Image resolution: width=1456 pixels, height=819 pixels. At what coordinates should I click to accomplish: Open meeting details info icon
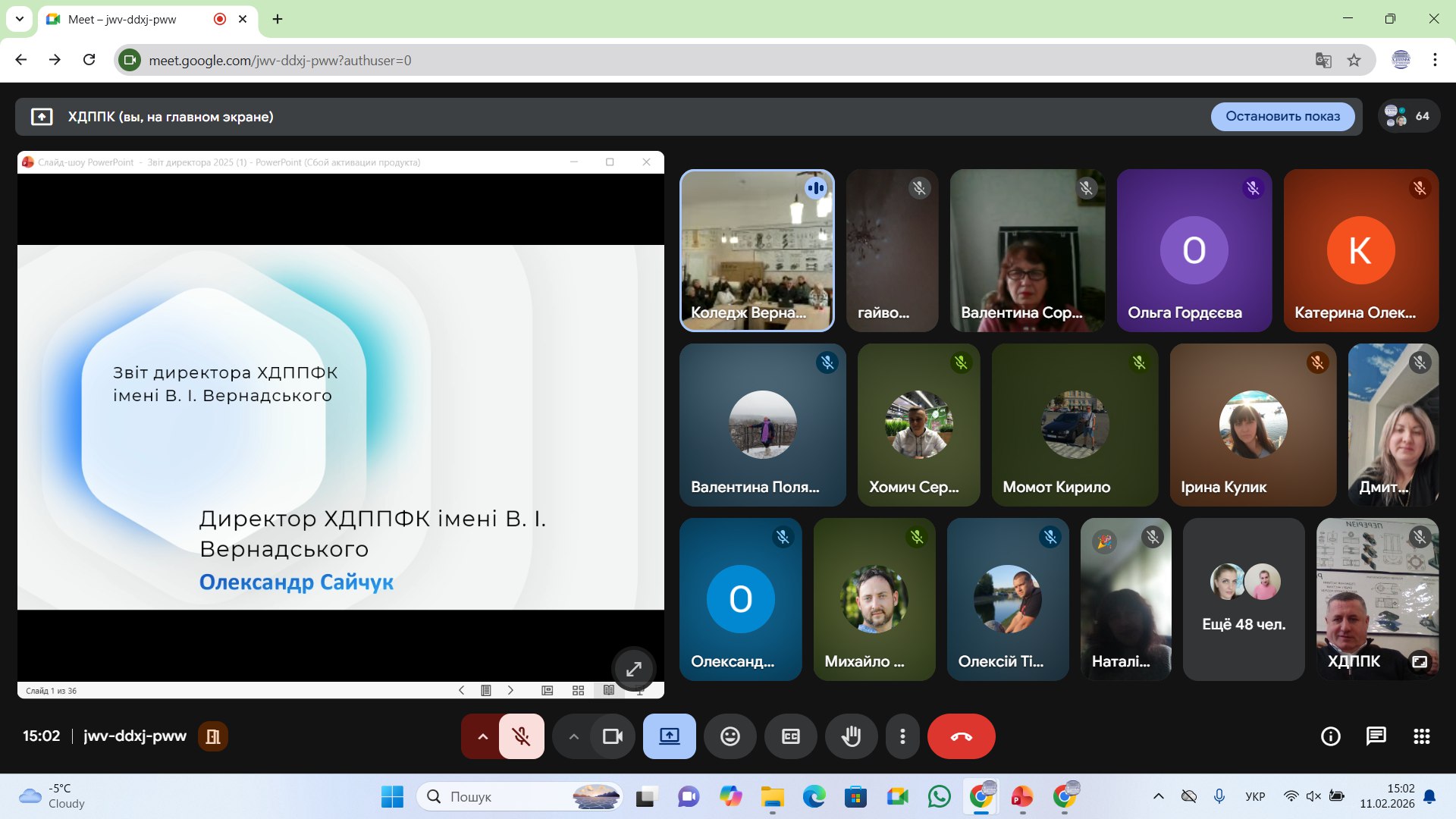1330,736
